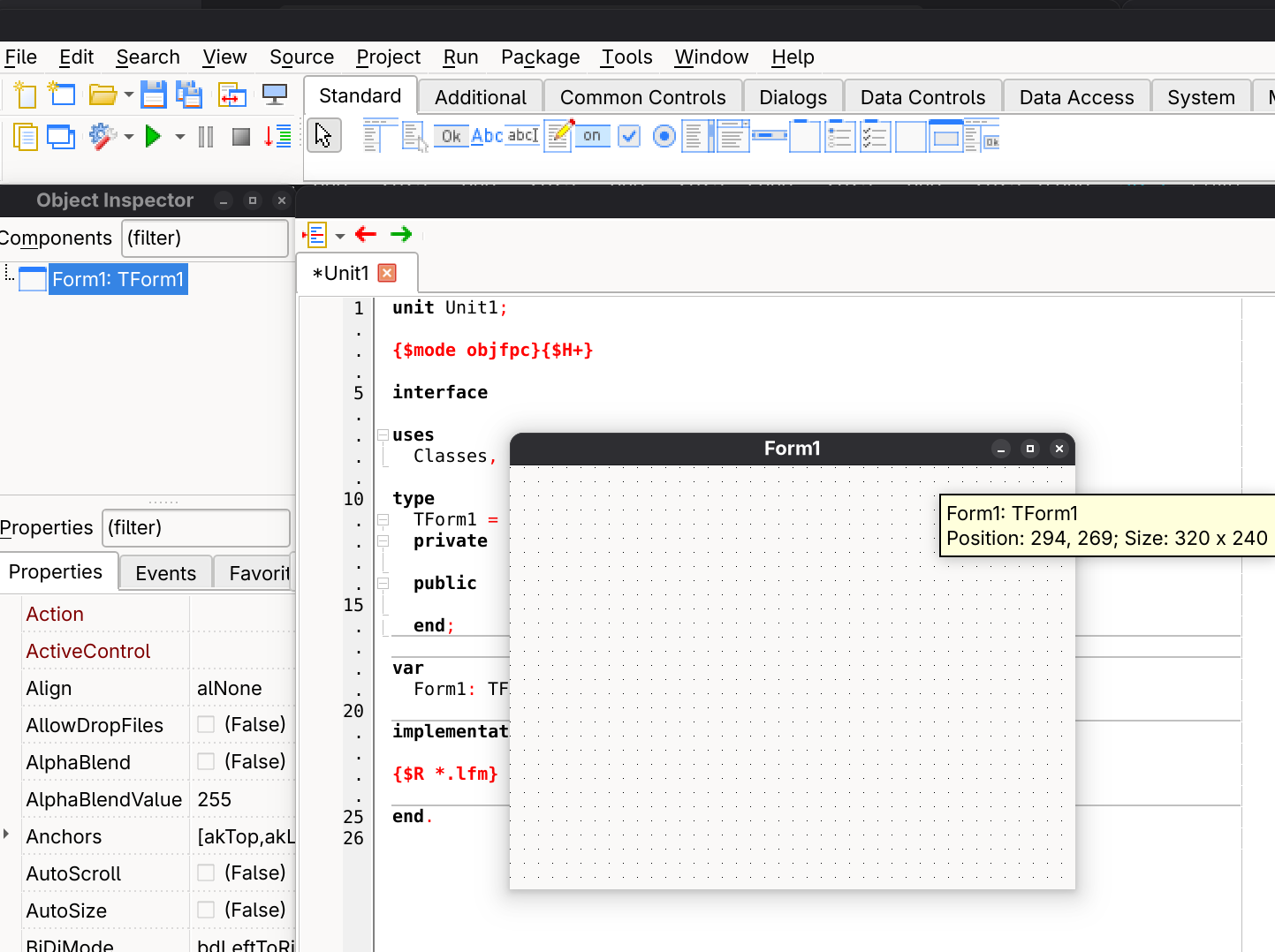Collapse the TForm1 class fold marker
The image size is (1275, 952).
[x=383, y=519]
